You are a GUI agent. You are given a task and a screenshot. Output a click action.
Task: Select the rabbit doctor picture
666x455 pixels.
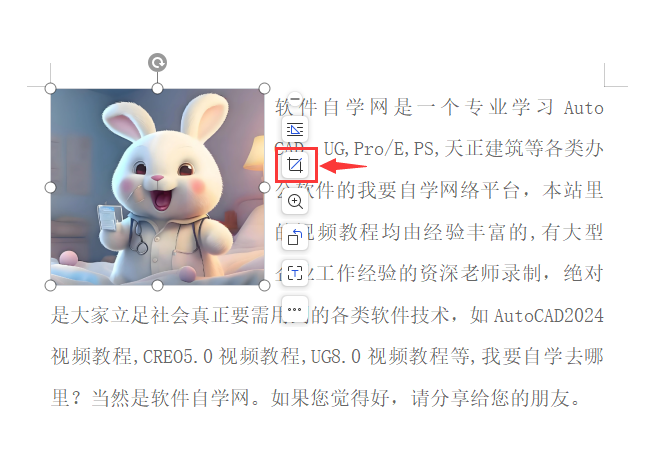pos(157,187)
